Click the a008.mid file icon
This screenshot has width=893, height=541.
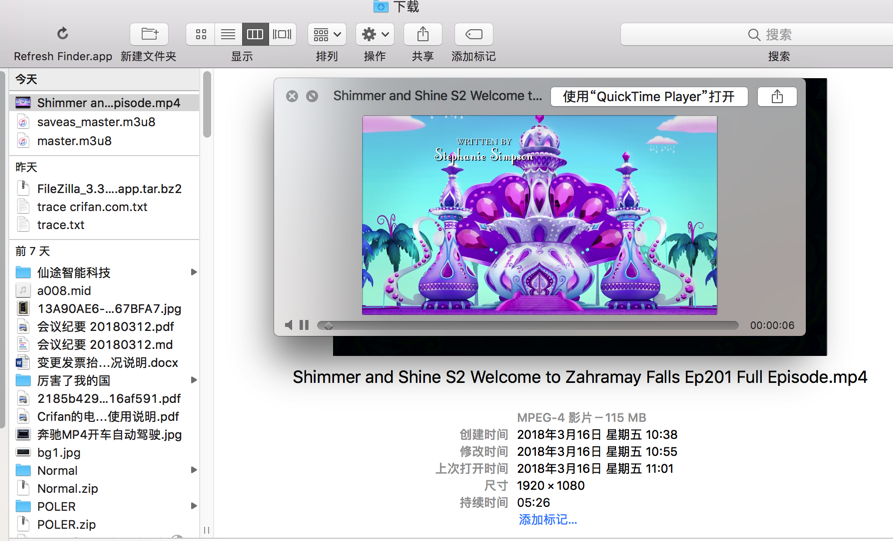[x=23, y=290]
